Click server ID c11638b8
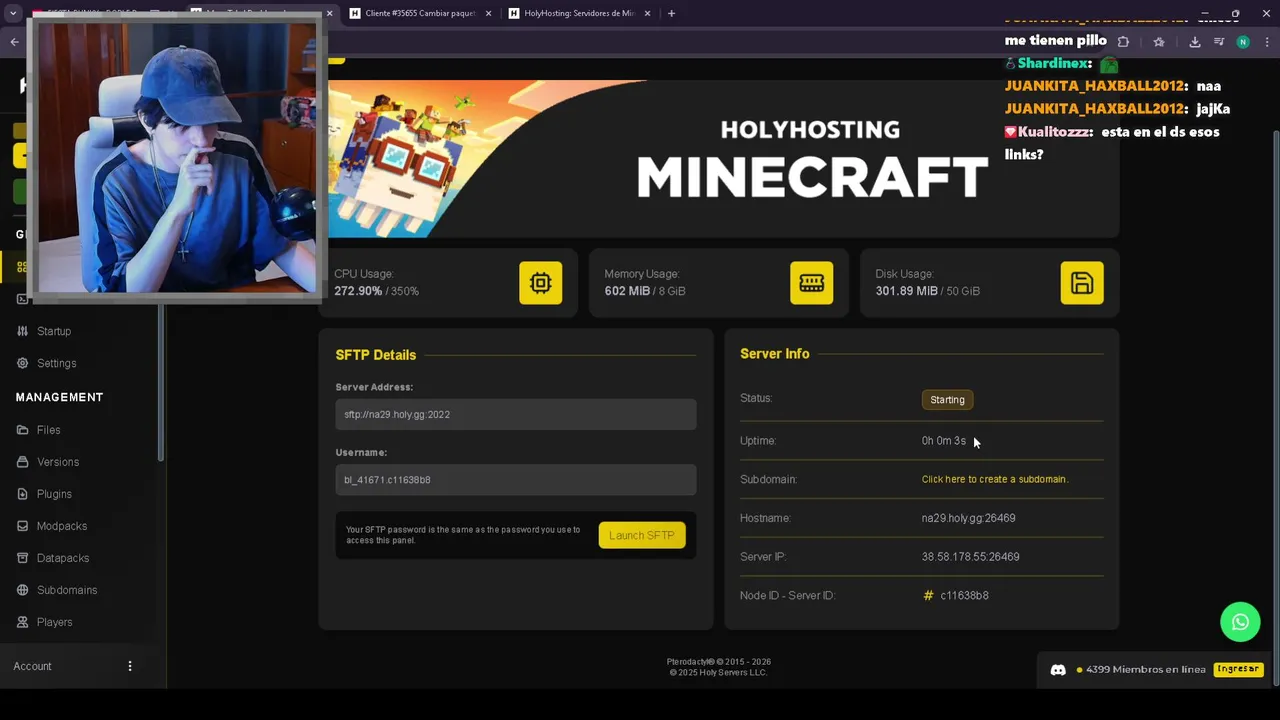1280x720 pixels. click(x=965, y=596)
